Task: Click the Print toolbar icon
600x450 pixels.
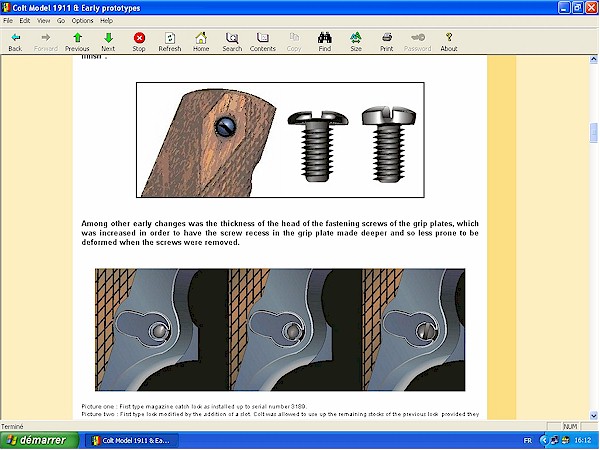Action: (x=387, y=38)
